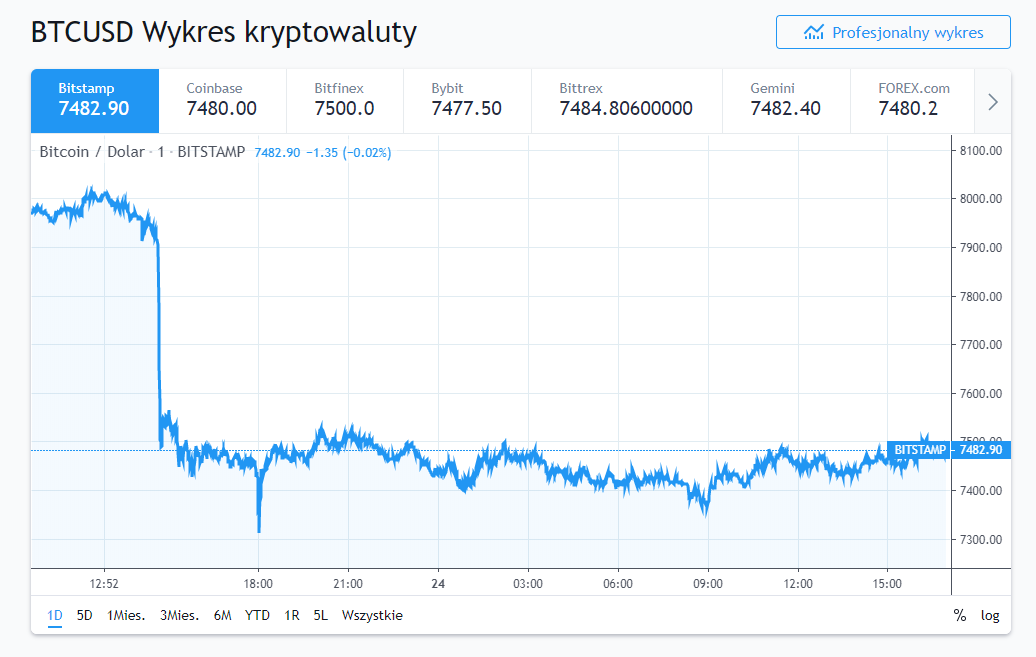Select the 1D time range
1036x657 pixels.
[55, 615]
